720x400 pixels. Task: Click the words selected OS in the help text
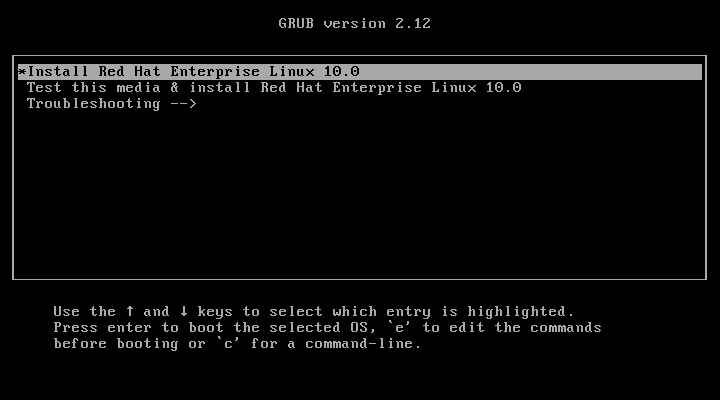pos(318,327)
